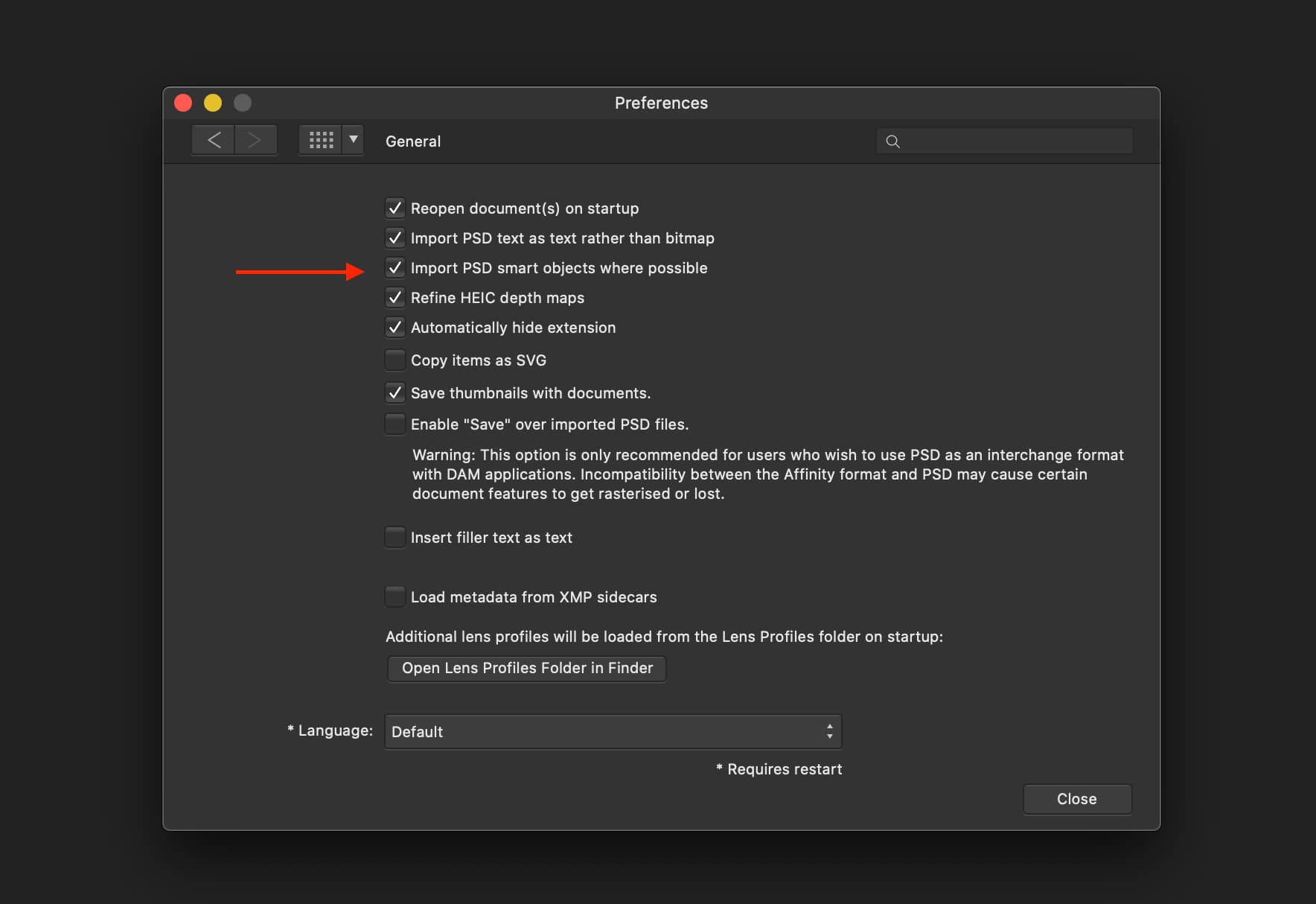Screen dimensions: 1316x904
Task: Go back with the left arrow button
Action: pos(214,140)
